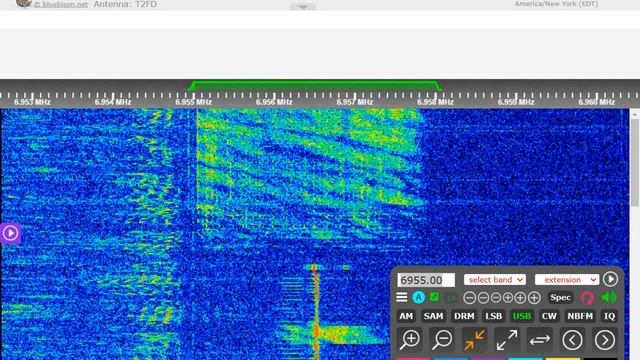The width and height of the screenshot is (640, 360).
Task: Page waterfall left with circled left chevron
Action: coord(572,340)
